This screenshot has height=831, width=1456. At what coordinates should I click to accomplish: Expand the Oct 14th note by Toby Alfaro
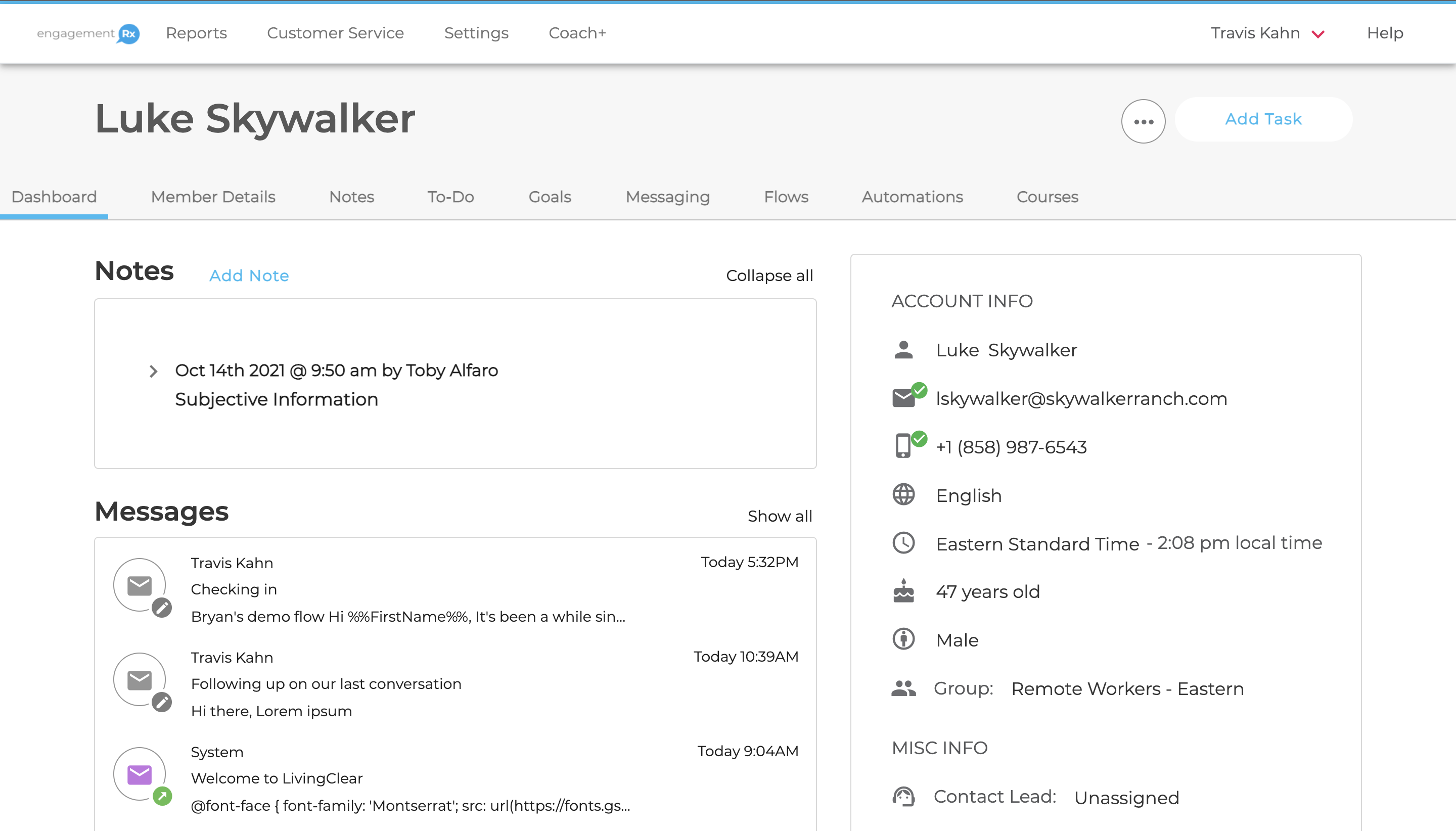pos(153,371)
